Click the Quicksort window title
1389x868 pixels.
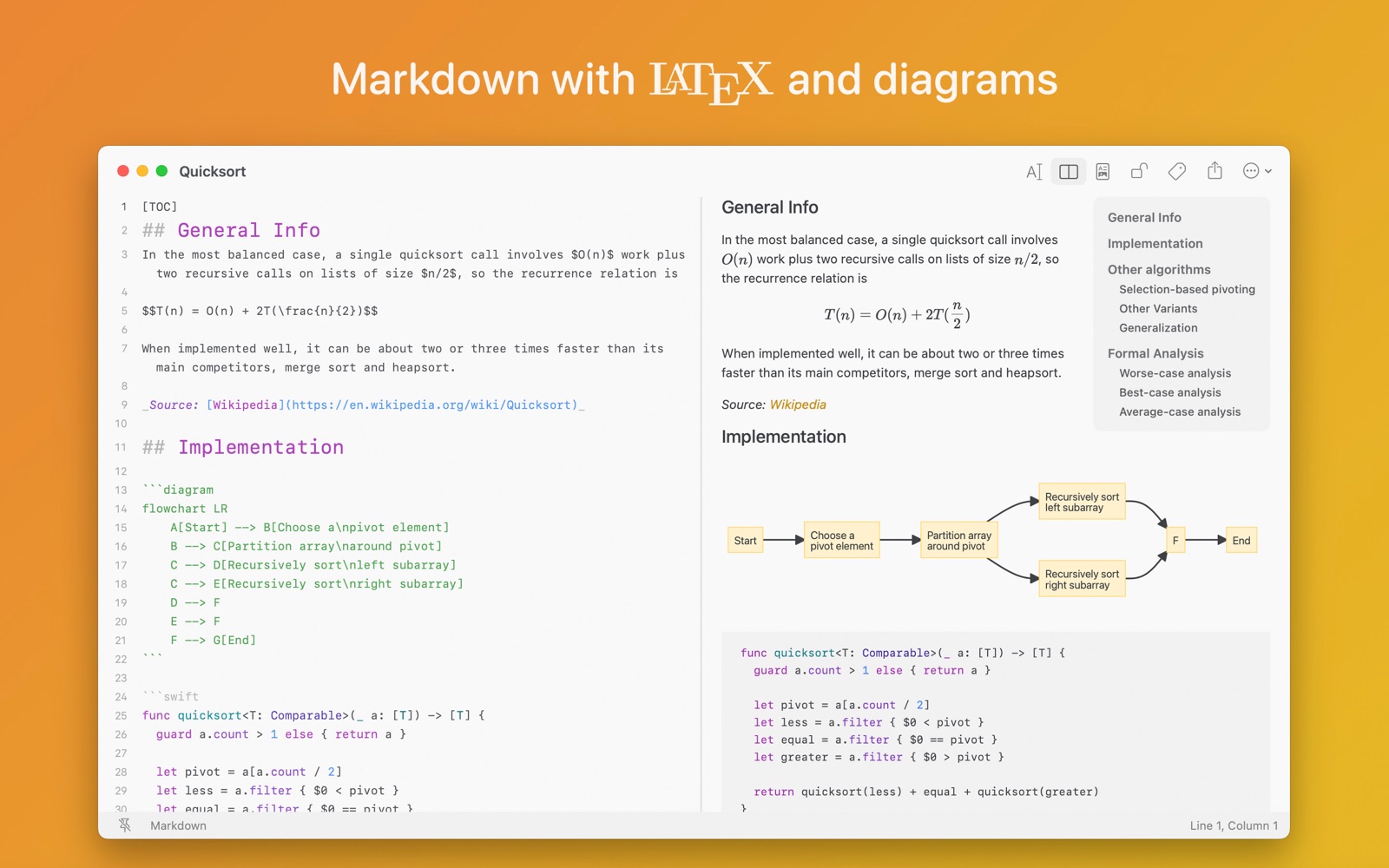click(212, 172)
